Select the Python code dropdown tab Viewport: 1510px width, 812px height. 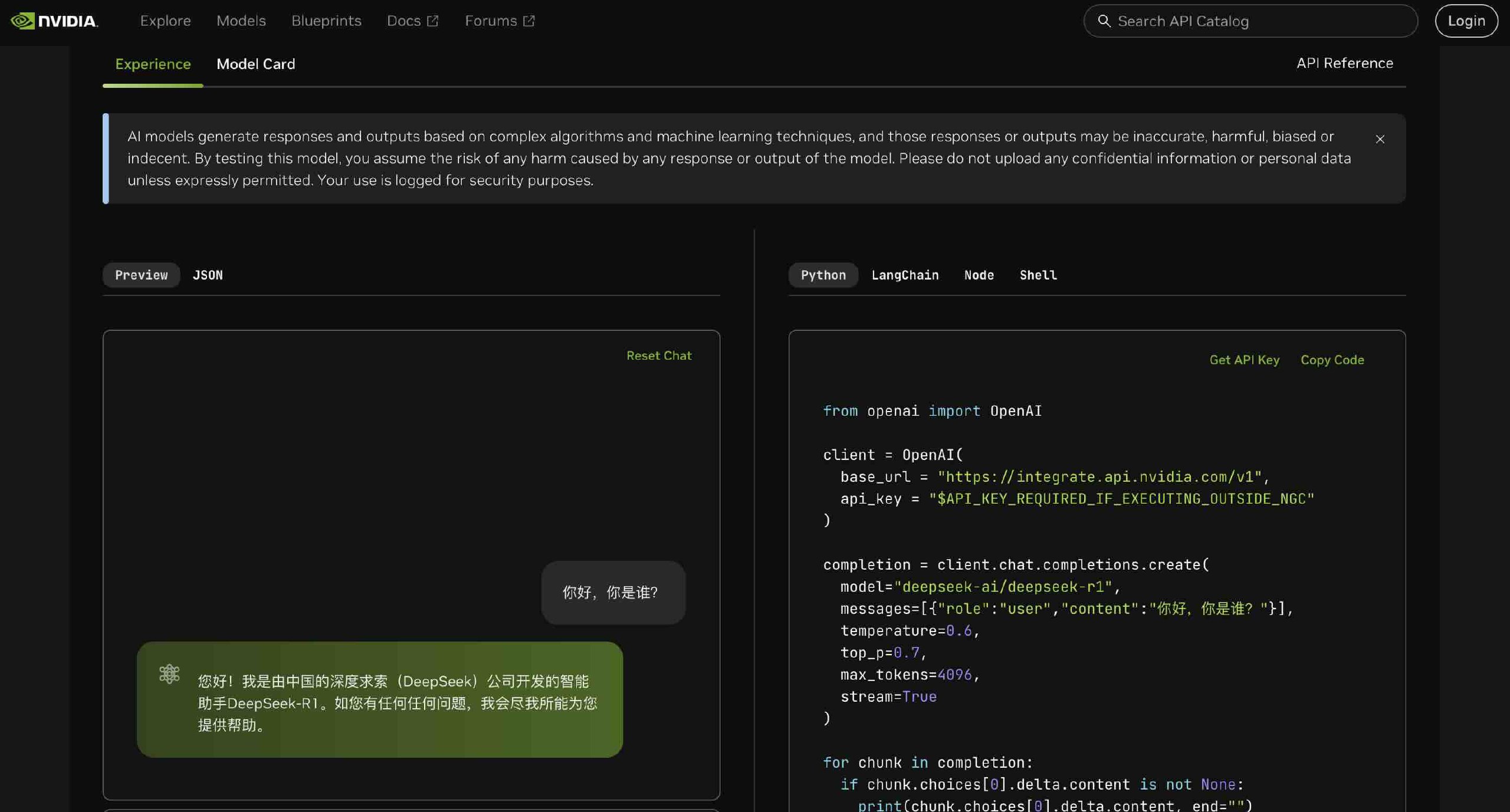823,274
